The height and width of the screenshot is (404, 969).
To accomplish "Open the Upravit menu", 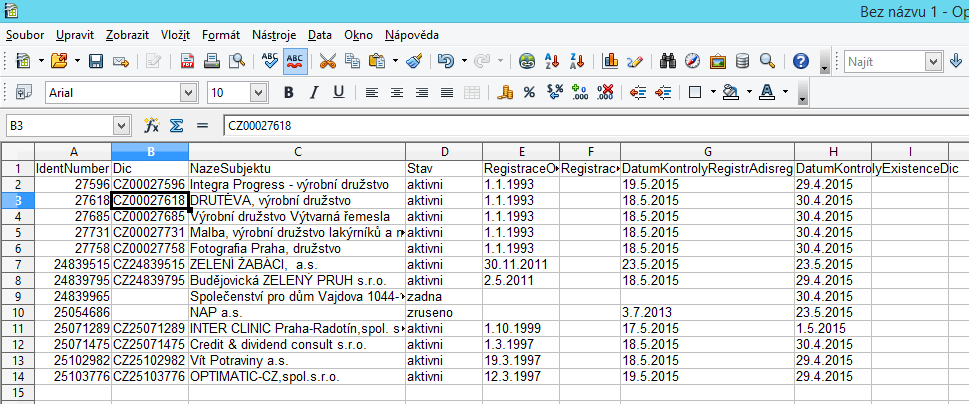I will 75,35.
